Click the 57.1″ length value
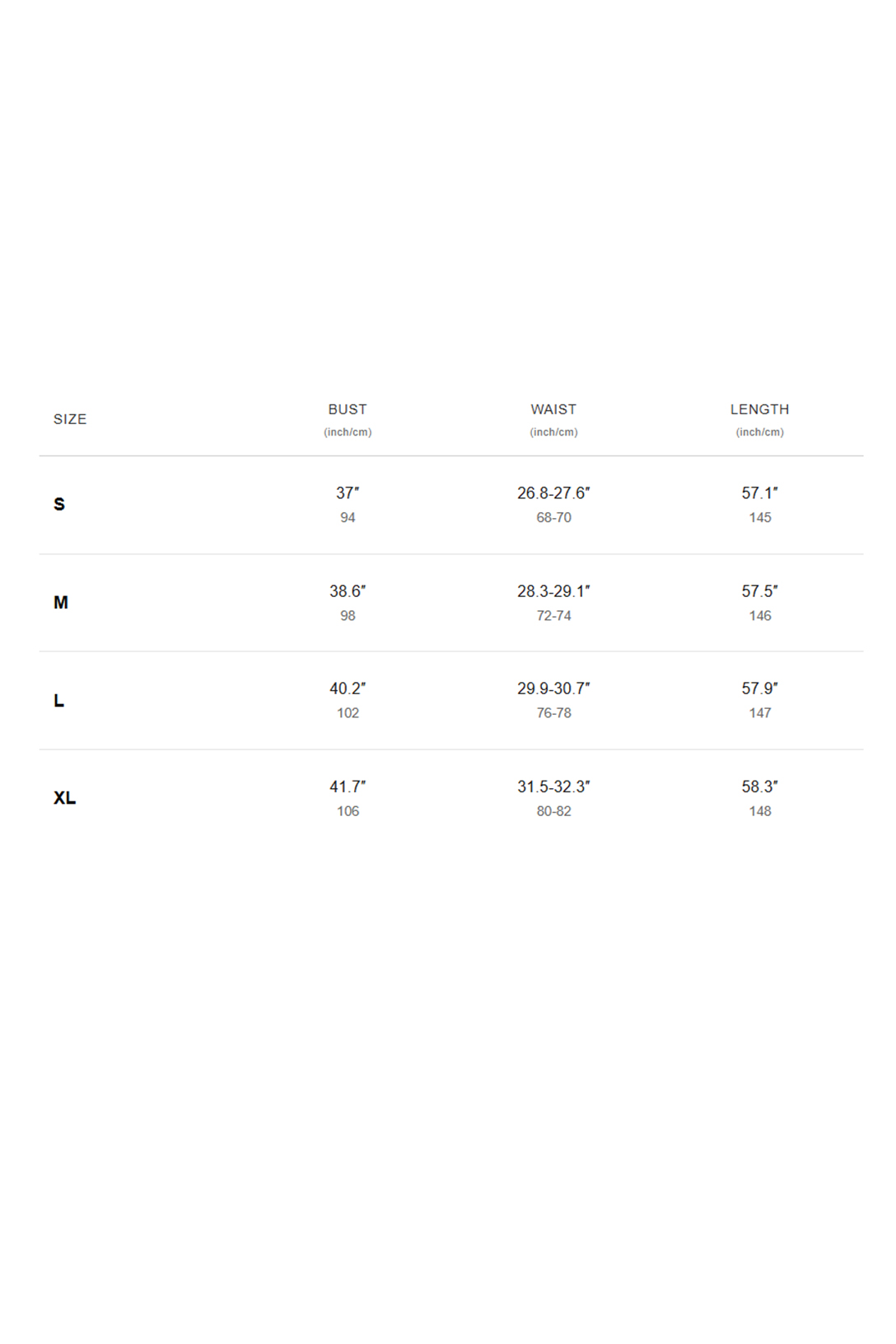The image size is (896, 1344). pyautogui.click(x=759, y=492)
